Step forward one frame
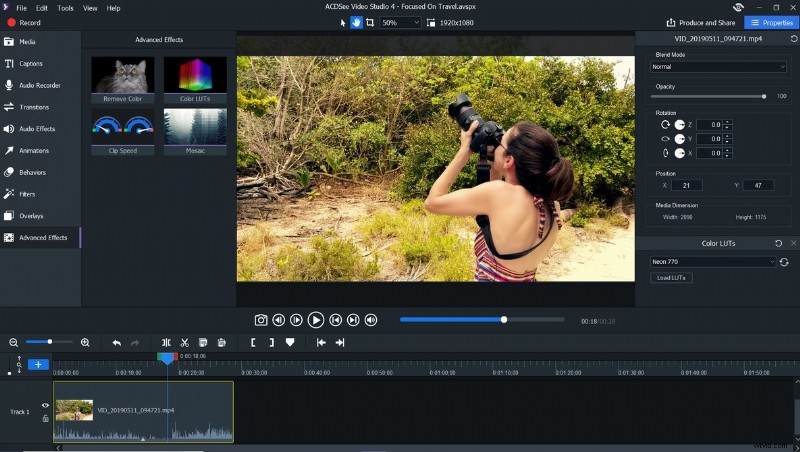This screenshot has height=452, width=800. (x=296, y=320)
